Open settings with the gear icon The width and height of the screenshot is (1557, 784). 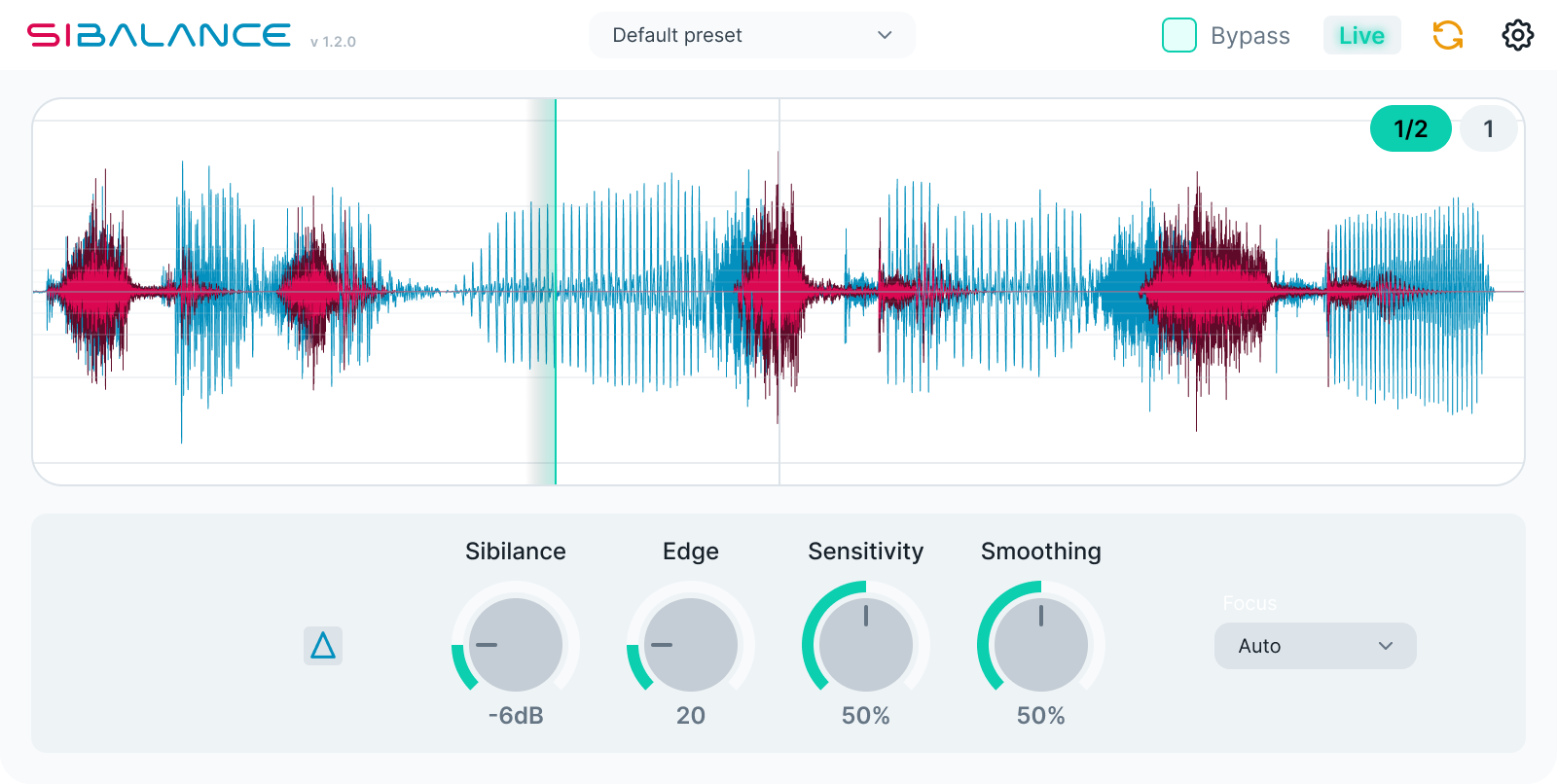pos(1518,35)
